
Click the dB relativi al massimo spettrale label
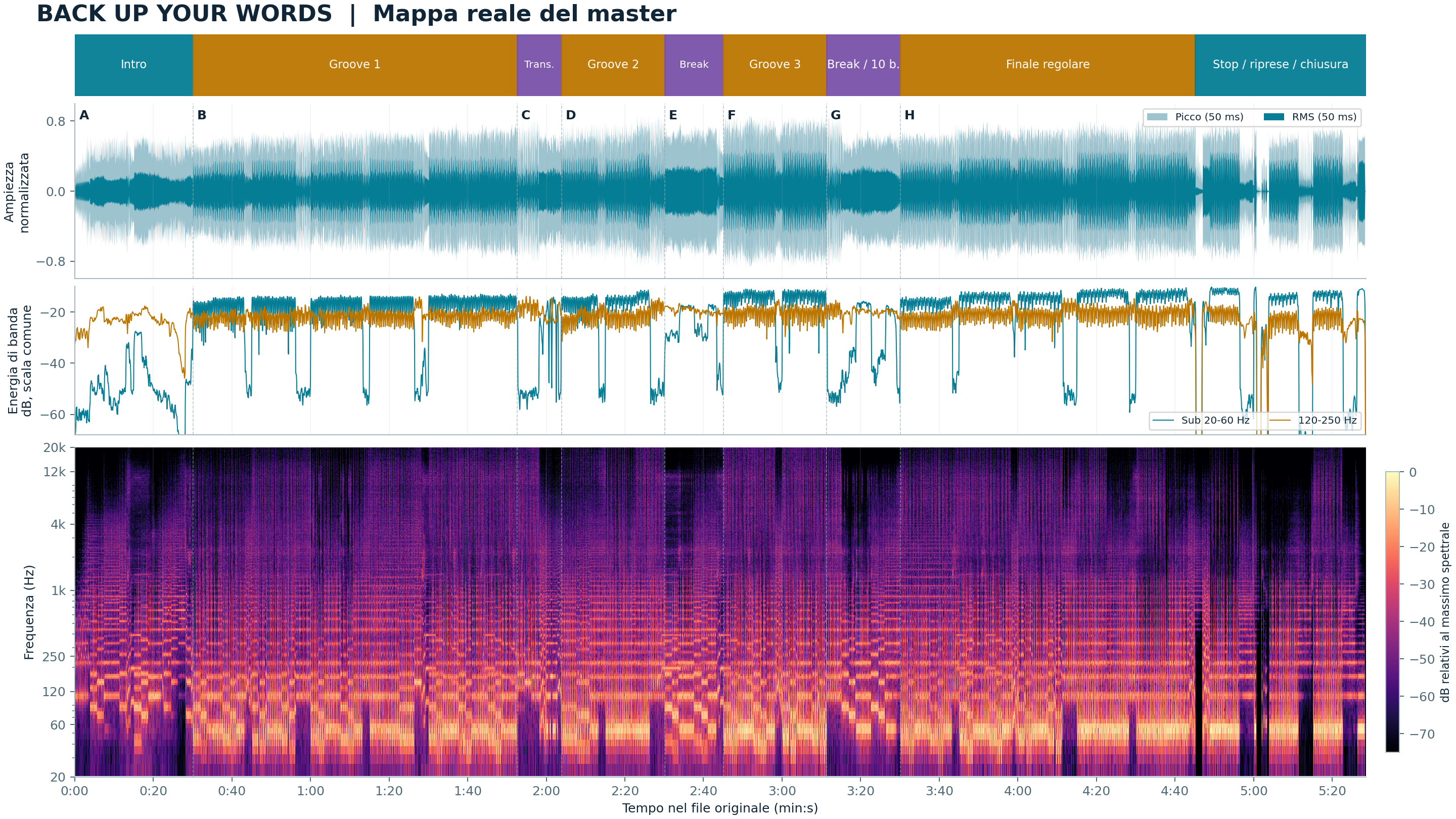point(1446,612)
